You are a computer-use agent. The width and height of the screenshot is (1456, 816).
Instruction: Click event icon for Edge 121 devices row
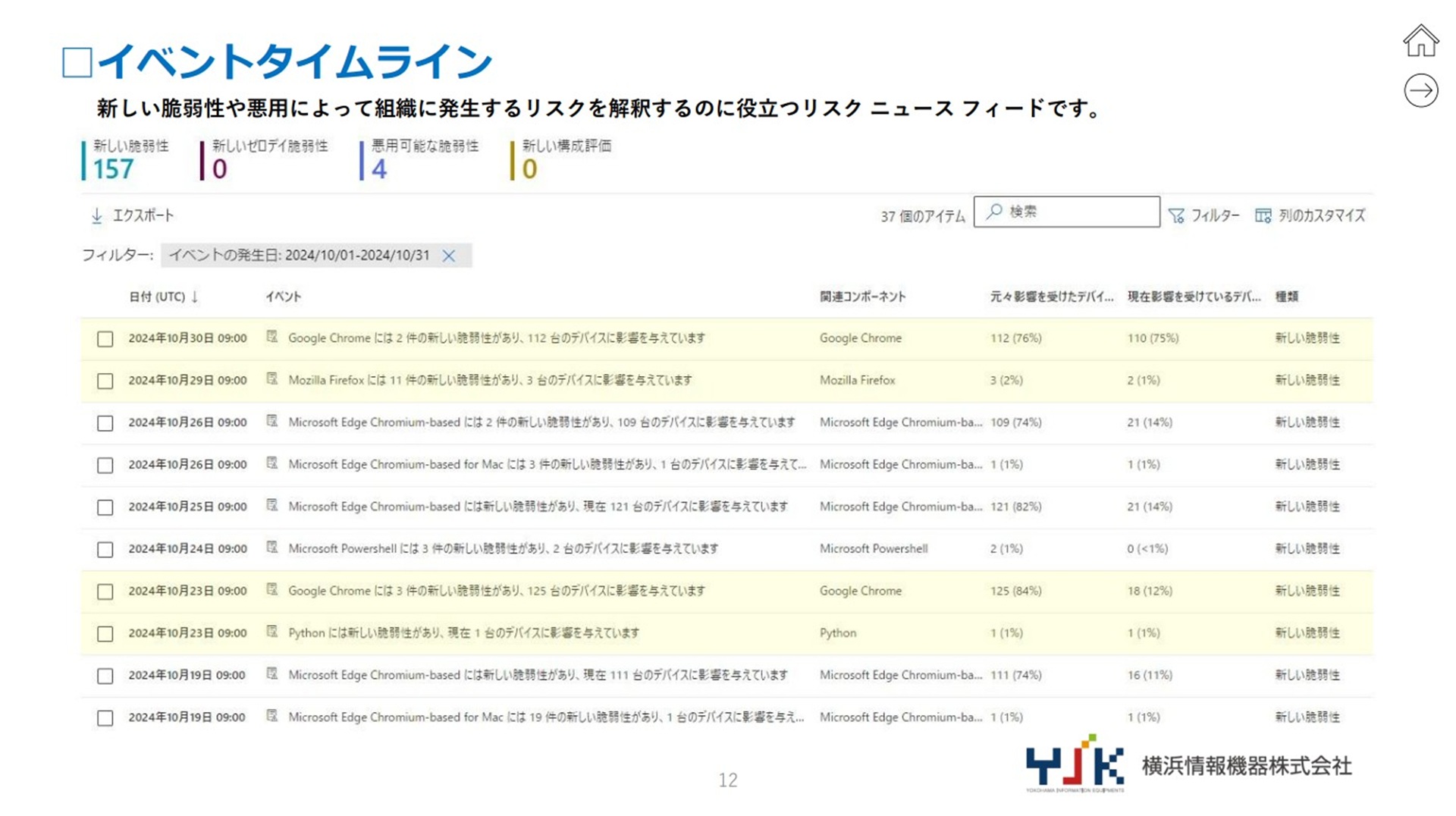[x=271, y=505]
